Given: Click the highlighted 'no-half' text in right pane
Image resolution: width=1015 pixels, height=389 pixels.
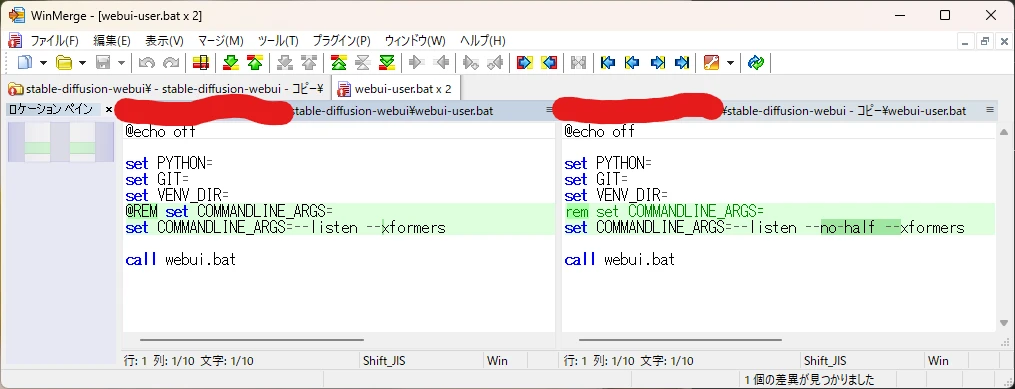Looking at the screenshot, I should (x=847, y=228).
